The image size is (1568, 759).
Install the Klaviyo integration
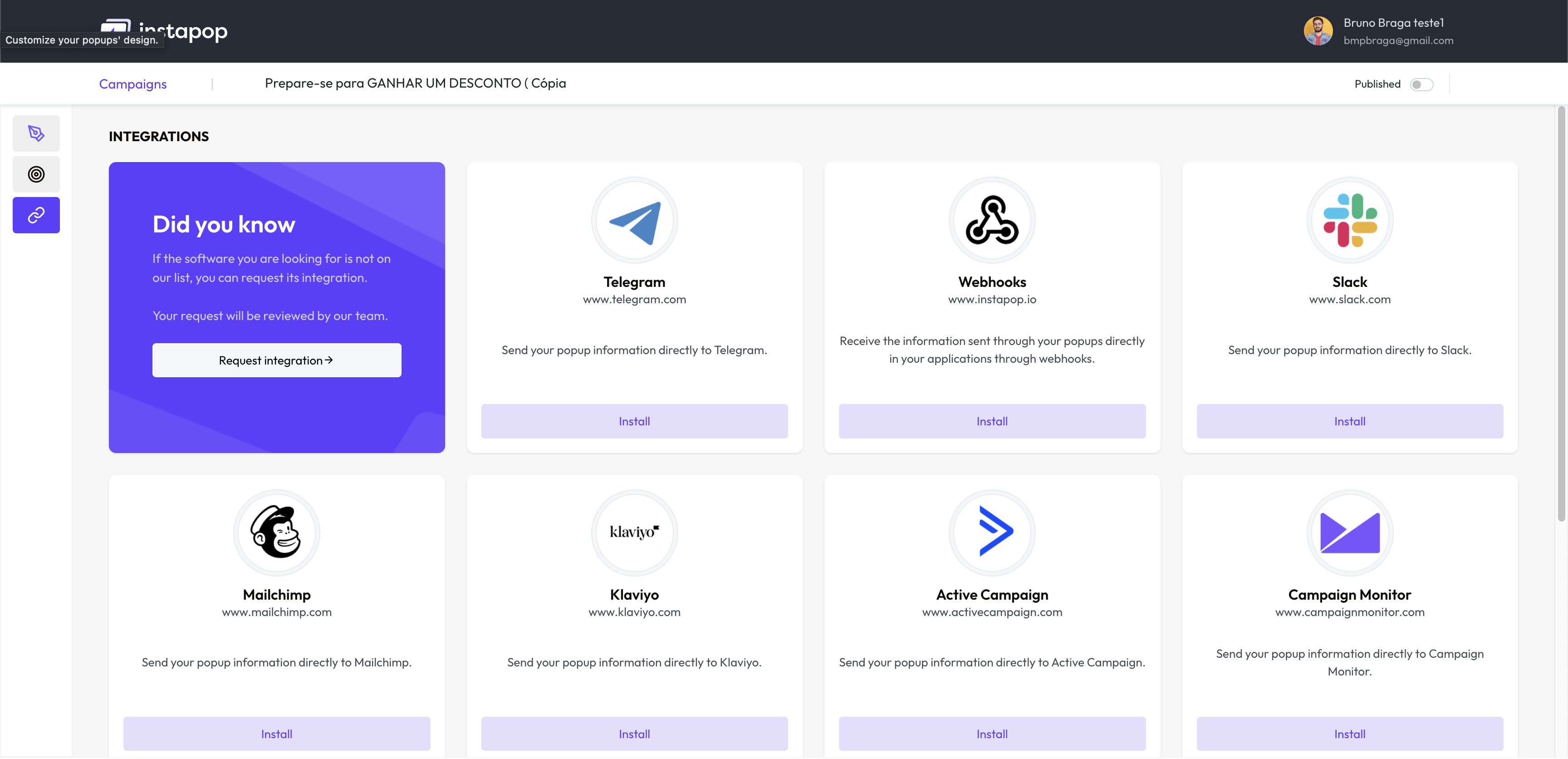tap(634, 734)
